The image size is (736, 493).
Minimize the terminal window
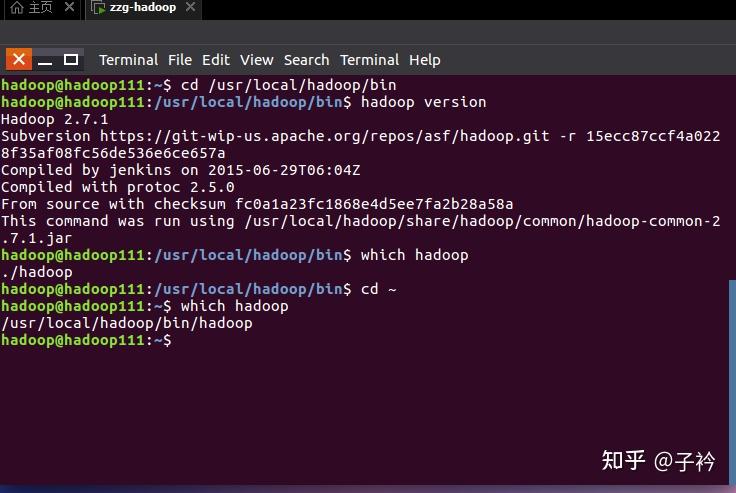point(46,59)
